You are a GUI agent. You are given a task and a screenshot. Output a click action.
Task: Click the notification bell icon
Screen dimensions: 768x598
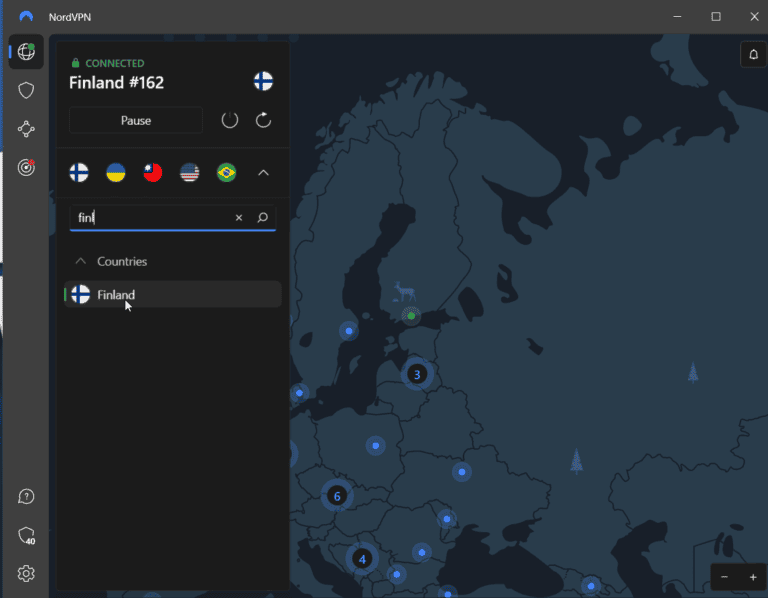point(752,55)
